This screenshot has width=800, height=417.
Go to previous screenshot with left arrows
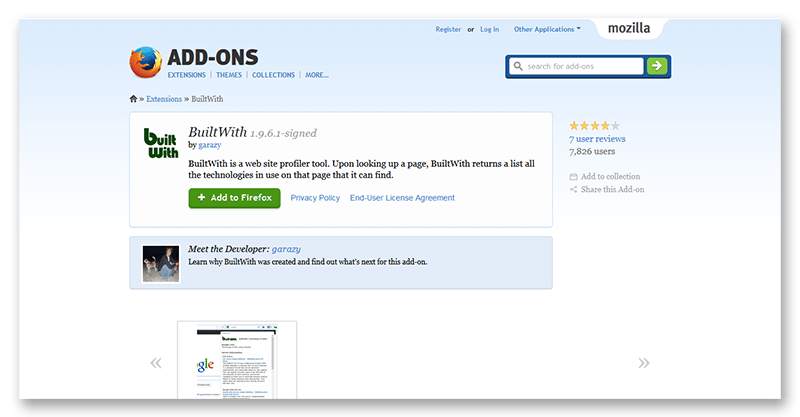point(156,363)
